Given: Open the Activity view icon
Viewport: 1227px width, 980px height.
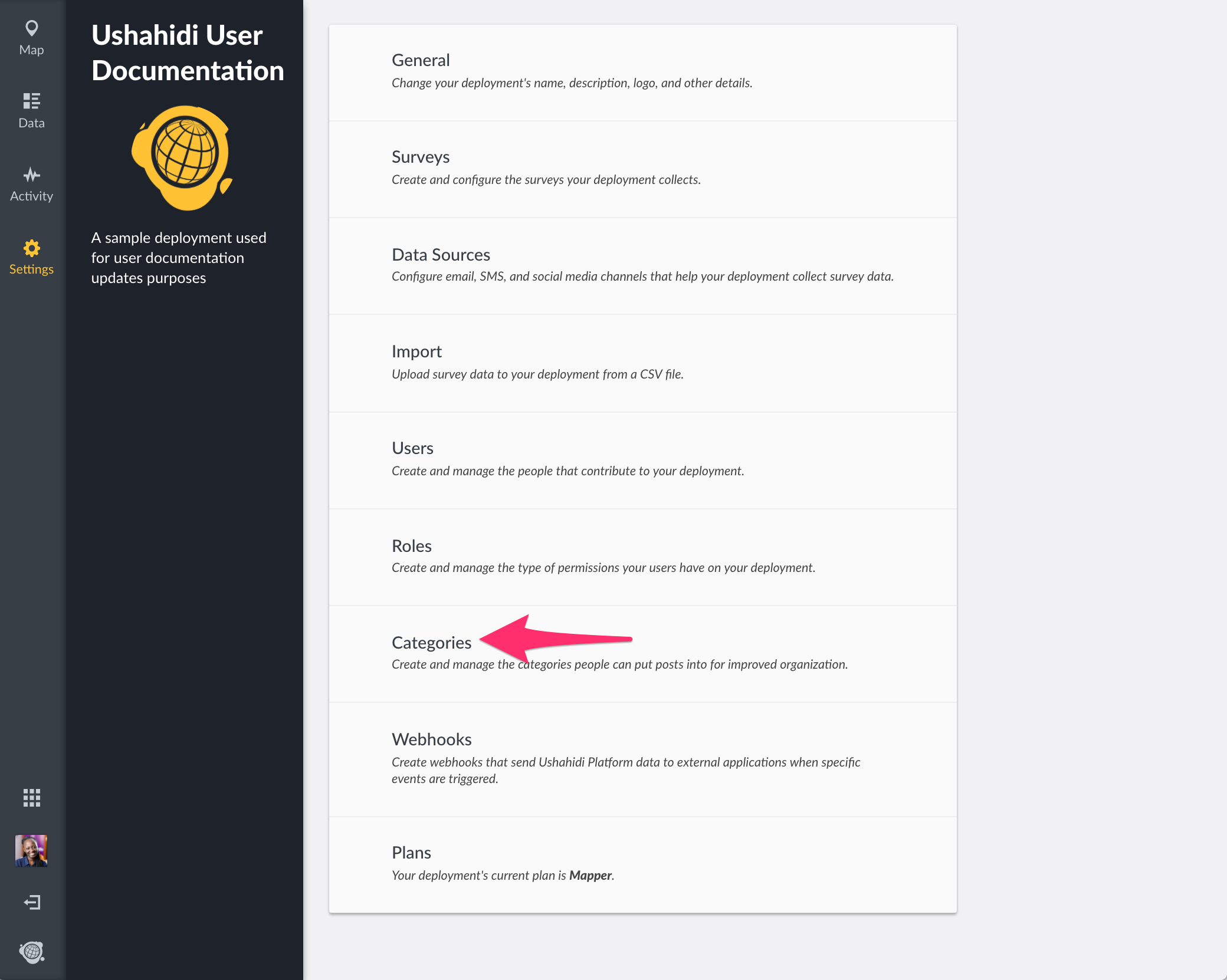Looking at the screenshot, I should tap(31, 175).
